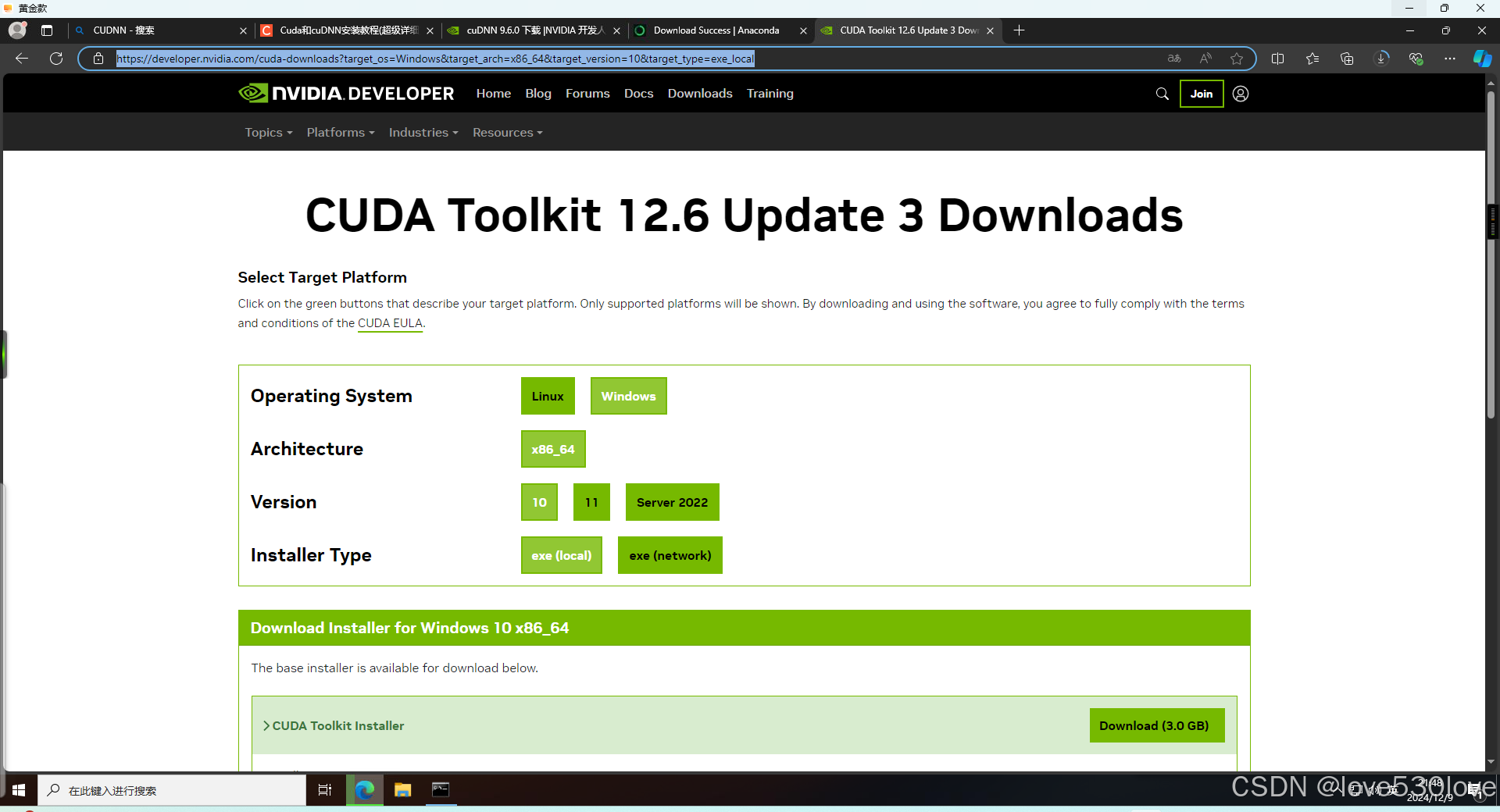Open File Explorer from taskbar
The image size is (1500, 812).
402,790
